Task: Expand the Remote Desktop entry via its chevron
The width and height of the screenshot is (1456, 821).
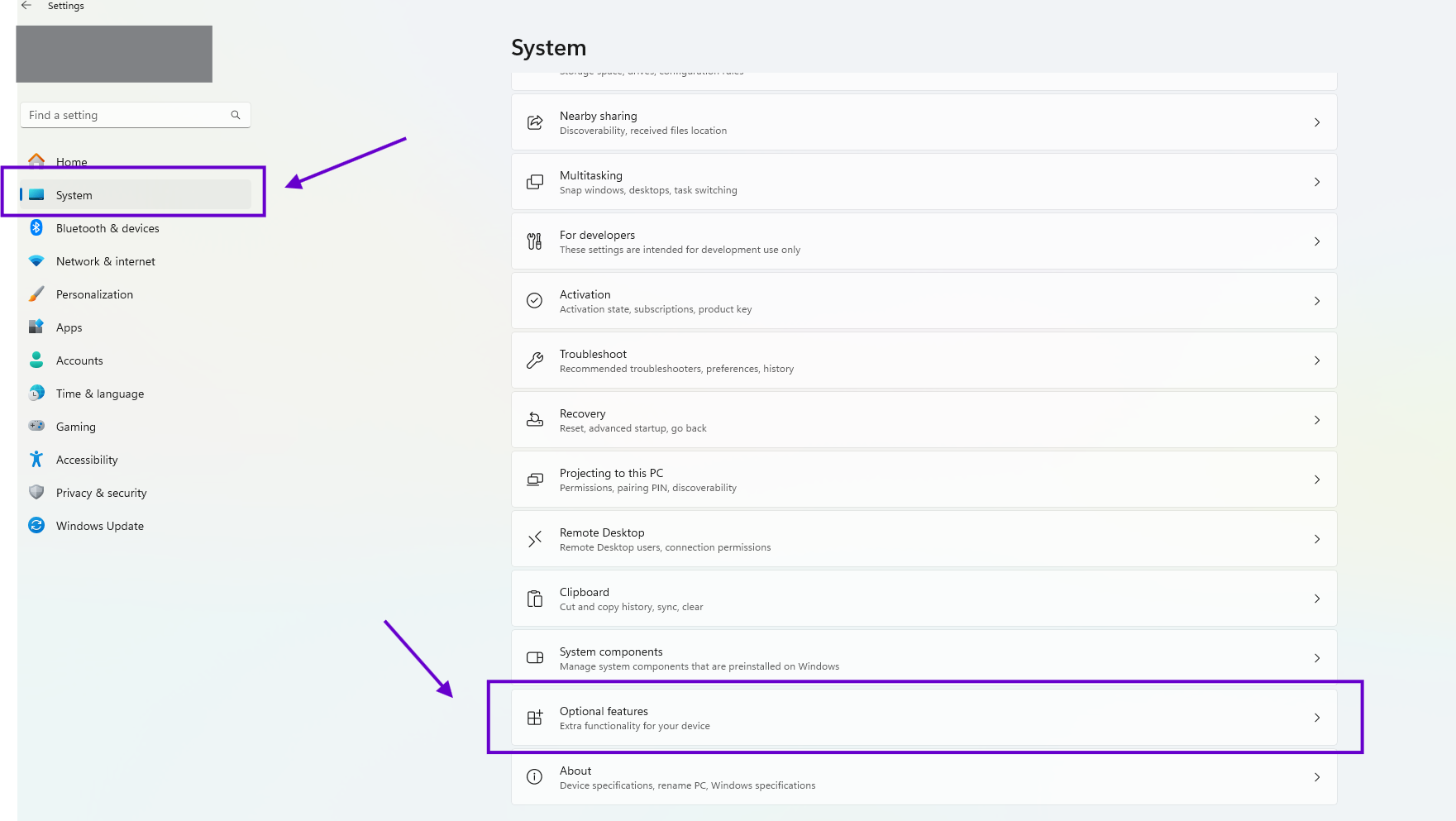Action: click(x=1317, y=539)
